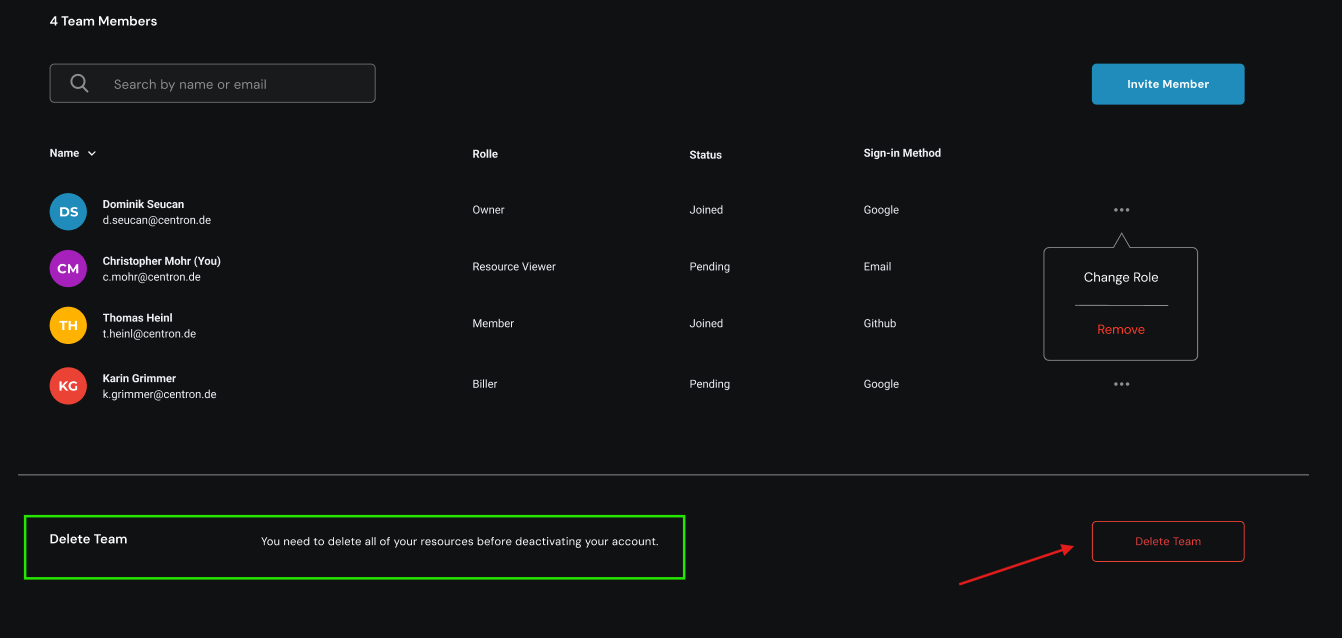Click the yellow TH avatar
Image resolution: width=1342 pixels, height=638 pixels.
tap(68, 326)
